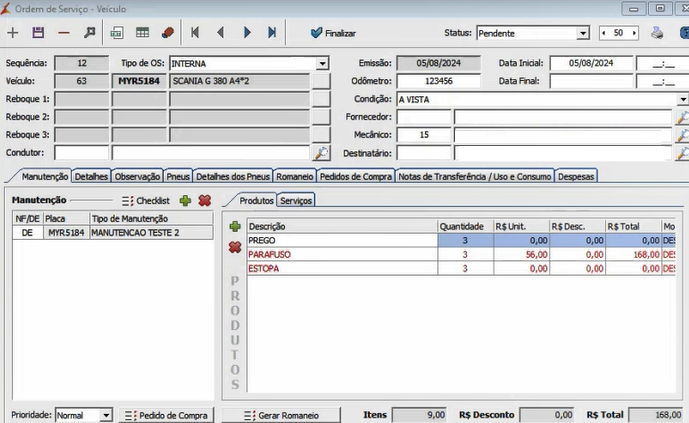Click the printer icon

657,33
